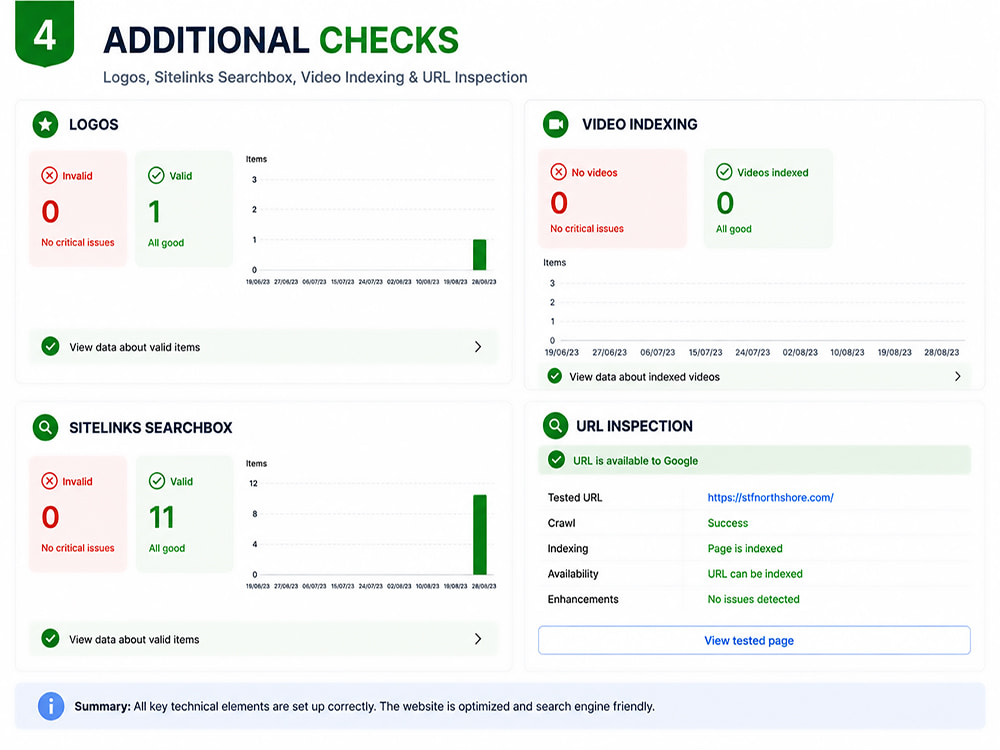Screen dimensions: 1000x750
Task: Click the Sitelinks Invalid count 0
Action: [50, 517]
